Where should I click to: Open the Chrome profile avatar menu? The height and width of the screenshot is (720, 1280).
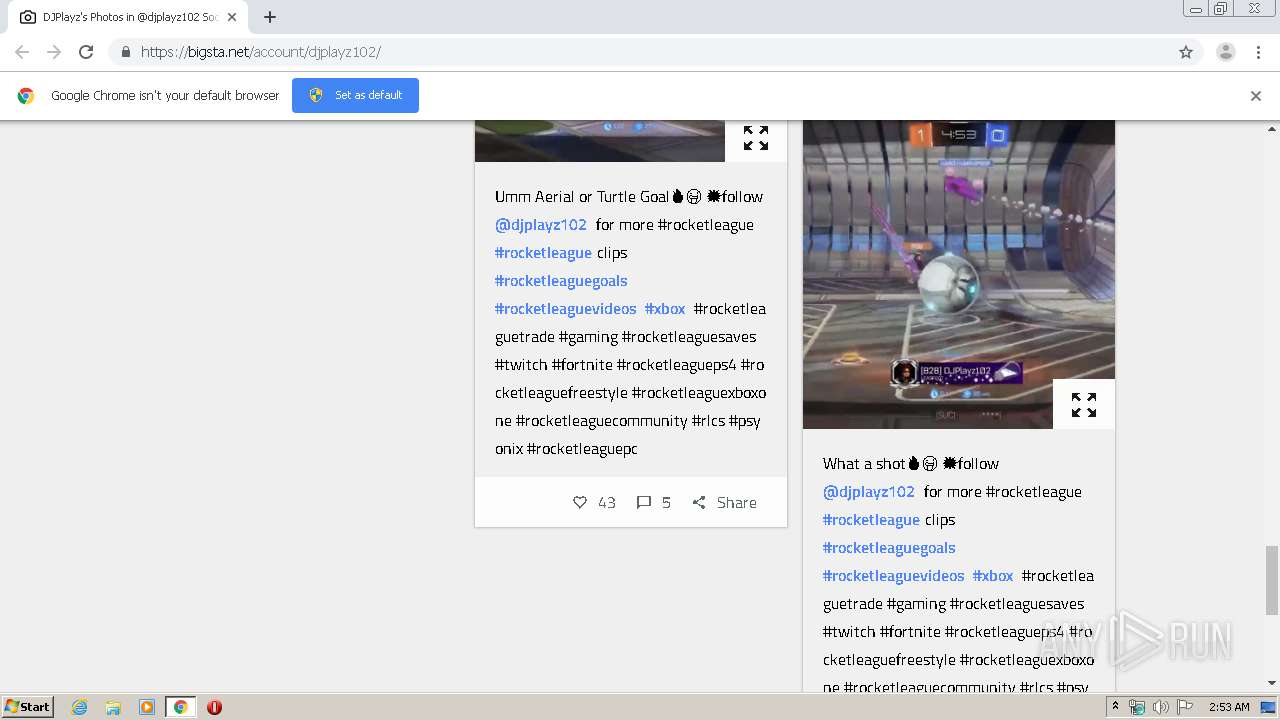[1226, 52]
